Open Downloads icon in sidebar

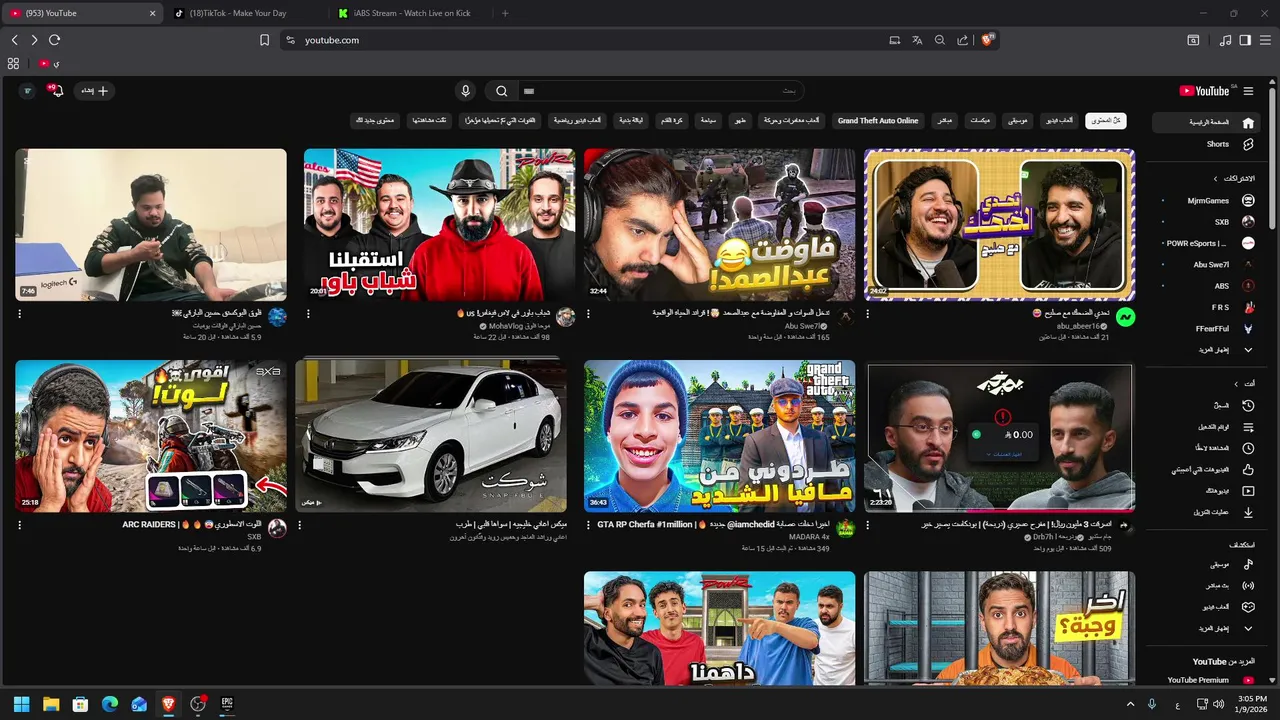pos(1248,512)
